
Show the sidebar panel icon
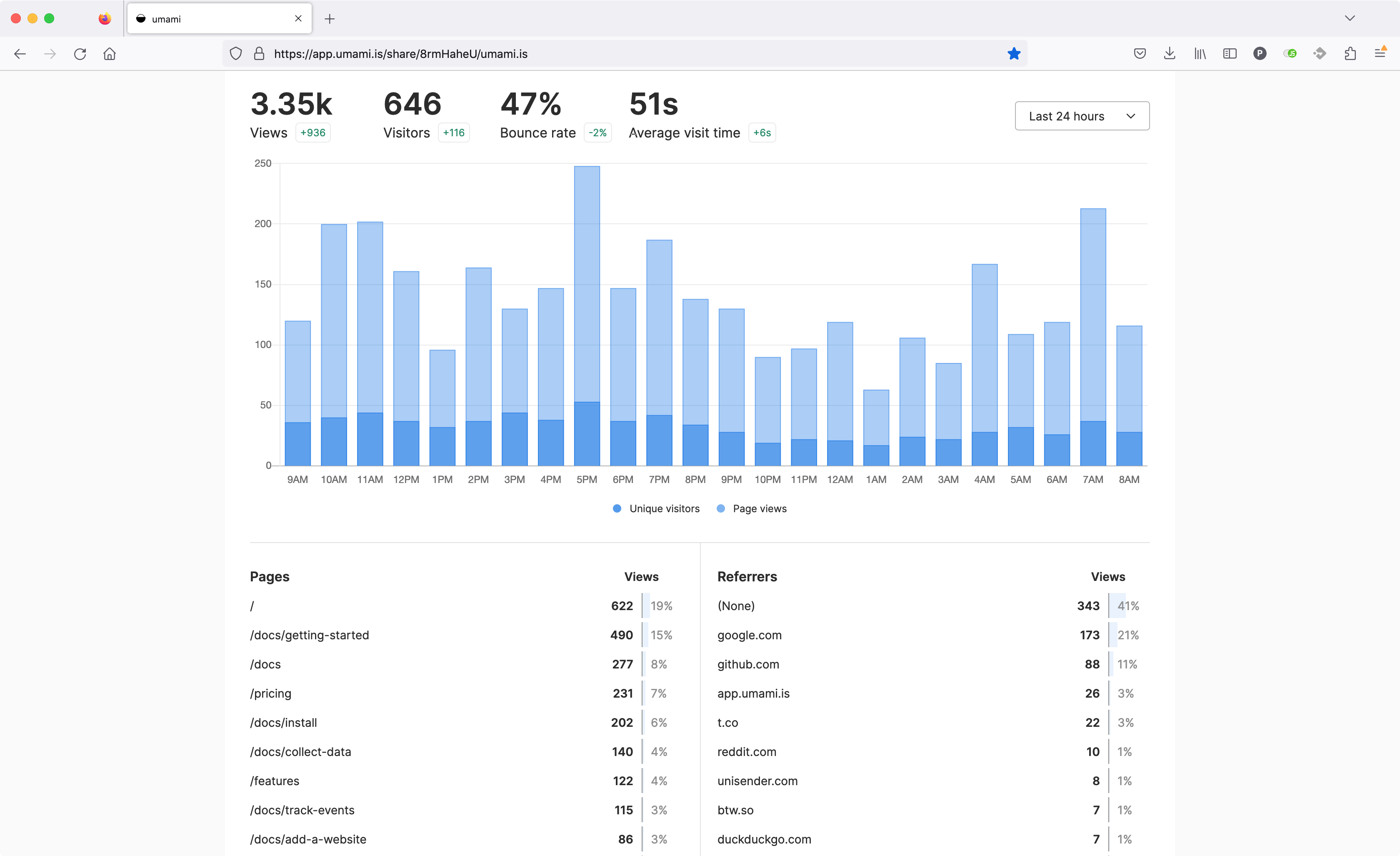pyautogui.click(x=1230, y=53)
